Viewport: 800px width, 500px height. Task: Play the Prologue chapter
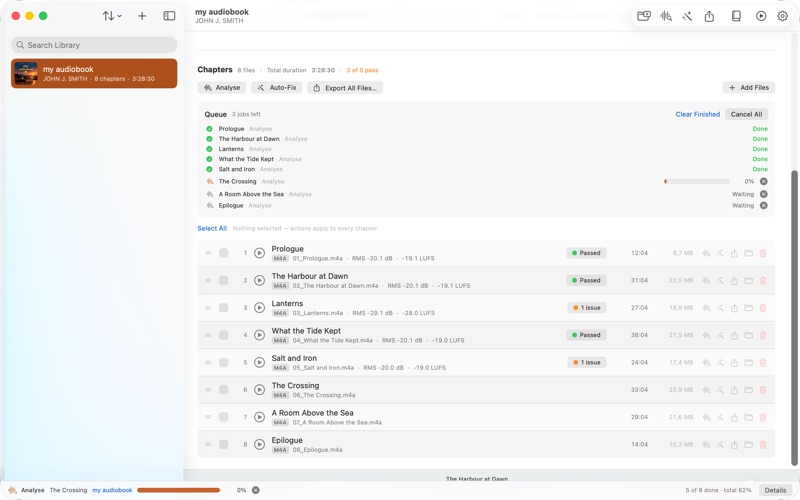click(x=260, y=253)
